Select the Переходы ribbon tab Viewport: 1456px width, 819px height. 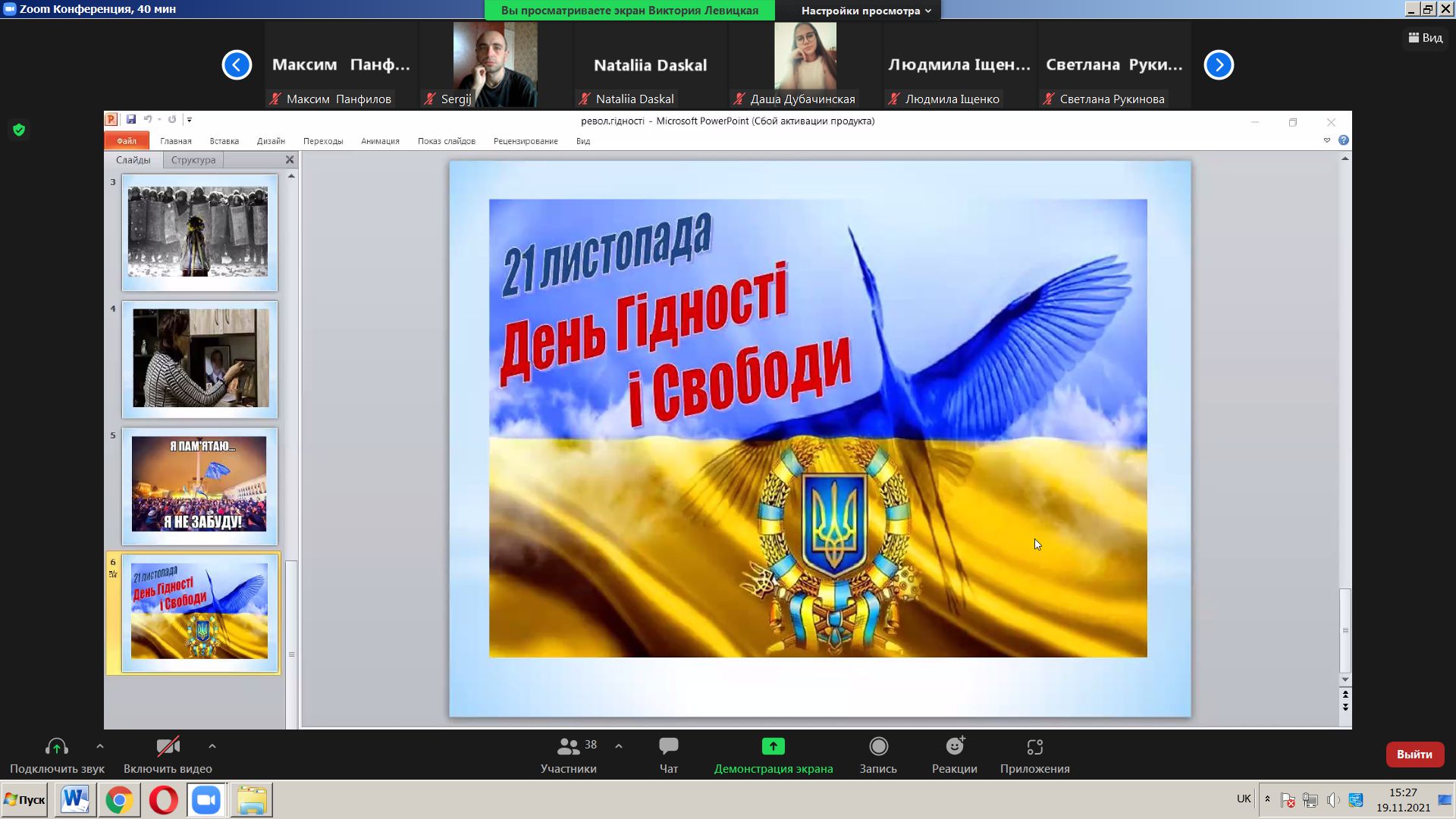pos(323,141)
